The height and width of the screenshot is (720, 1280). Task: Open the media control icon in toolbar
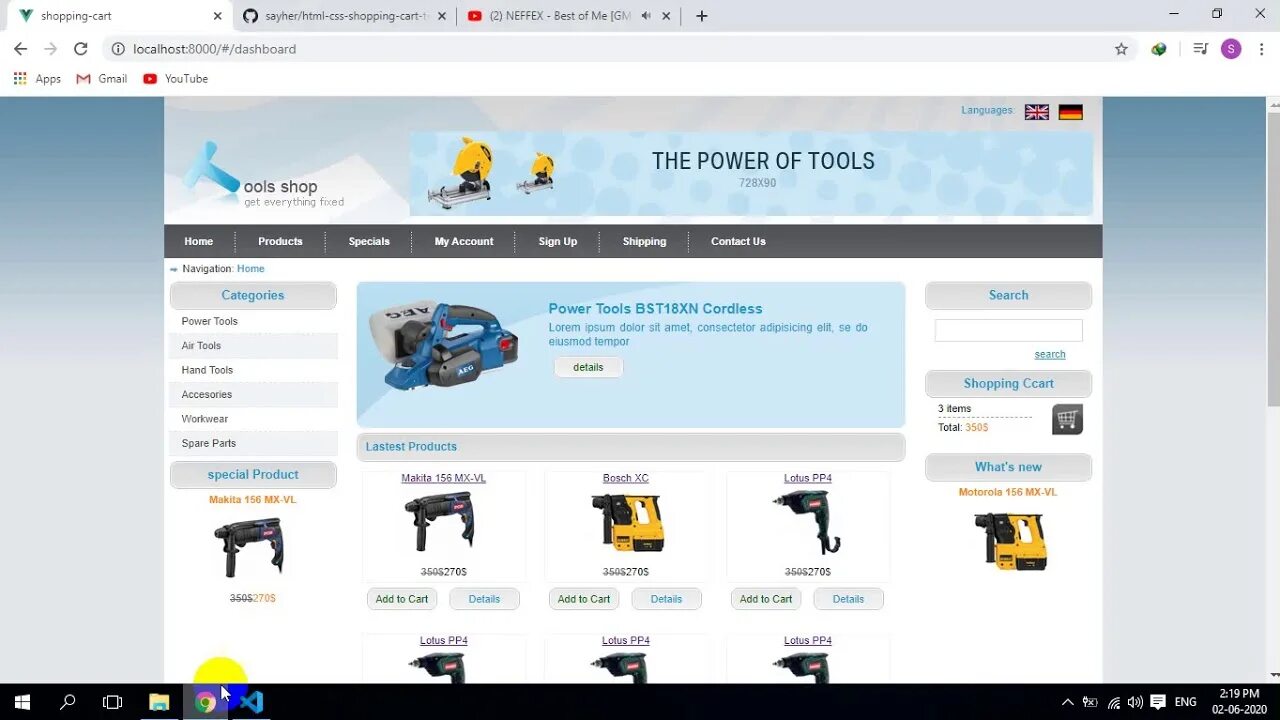pos(1201,49)
